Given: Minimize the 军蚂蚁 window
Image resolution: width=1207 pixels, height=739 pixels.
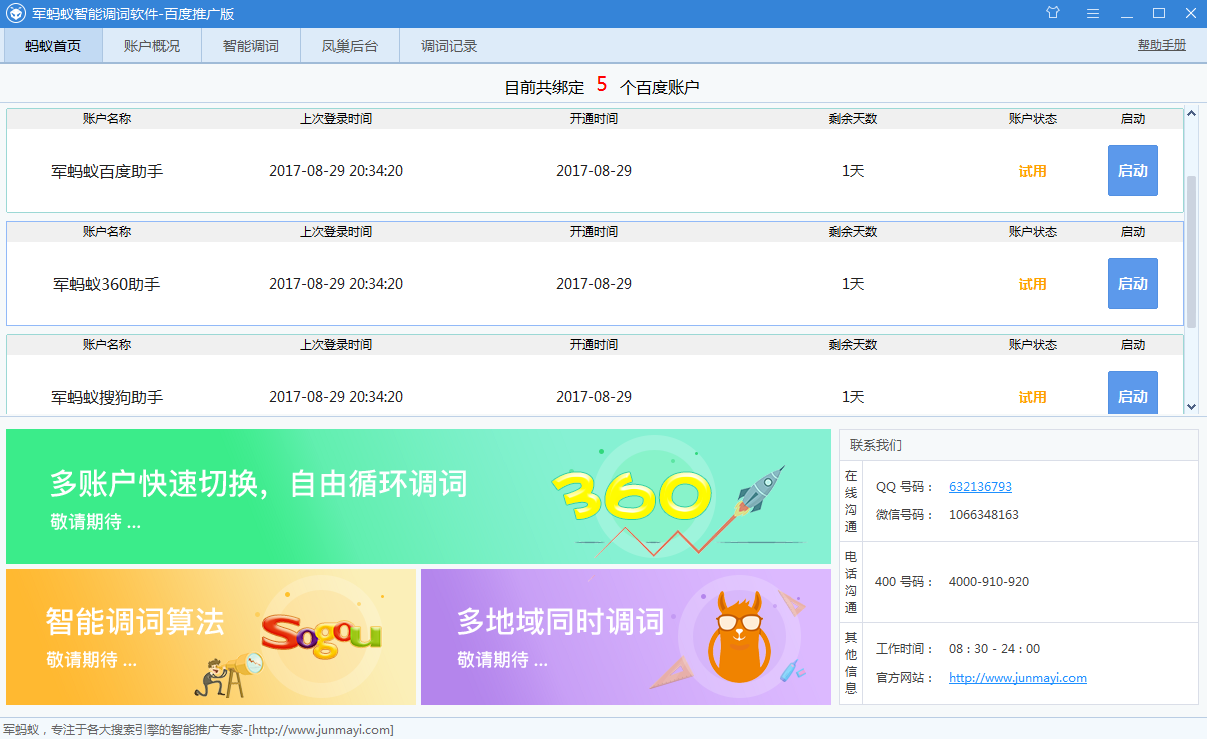Looking at the screenshot, I should click(1127, 14).
